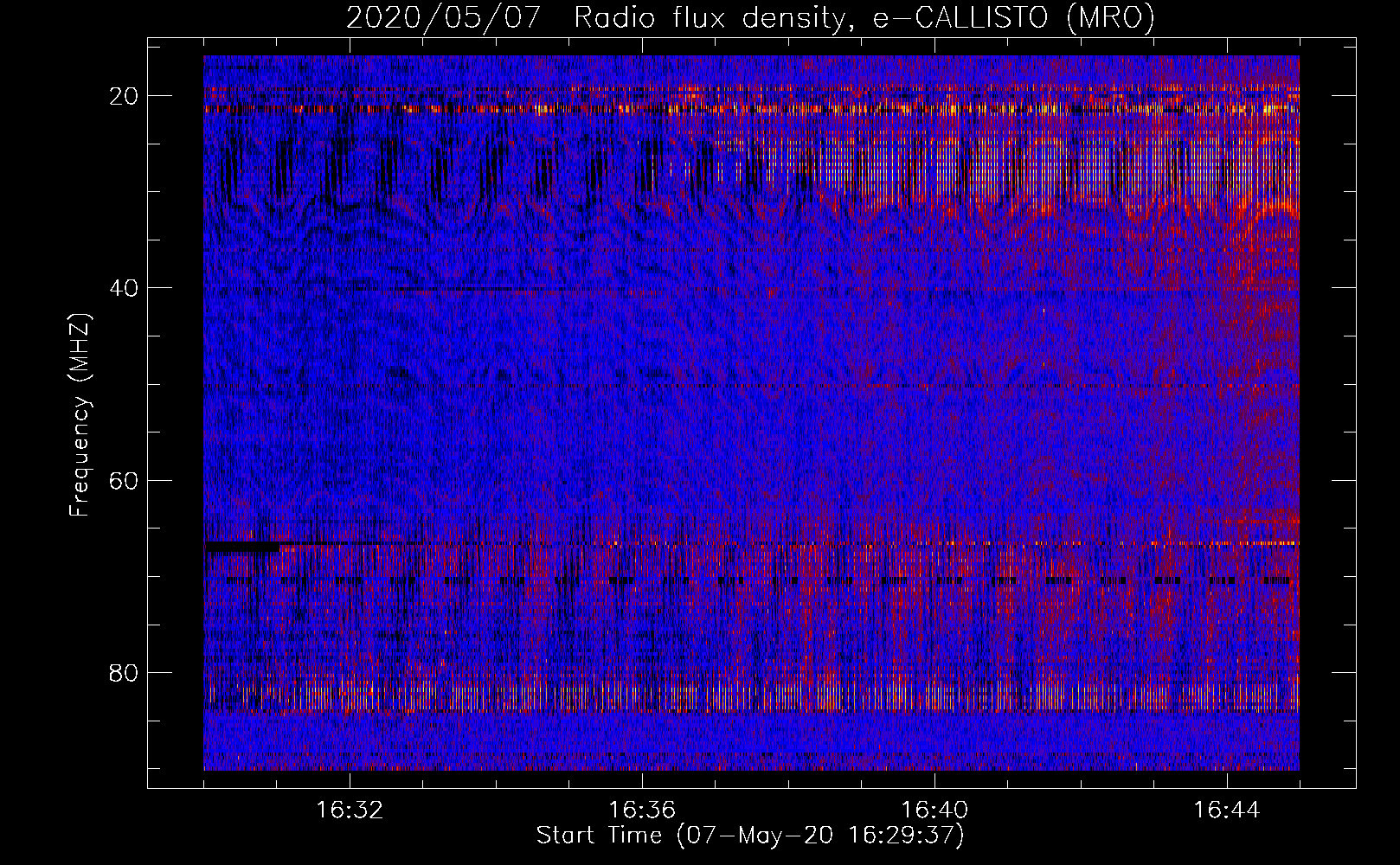This screenshot has width=1400, height=865.
Task: Click the date '2020/05/07' in the title
Action: [445, 18]
